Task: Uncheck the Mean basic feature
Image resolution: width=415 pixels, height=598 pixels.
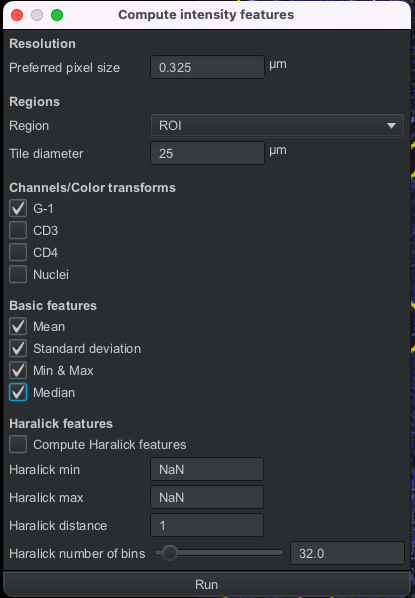Action: (18, 326)
